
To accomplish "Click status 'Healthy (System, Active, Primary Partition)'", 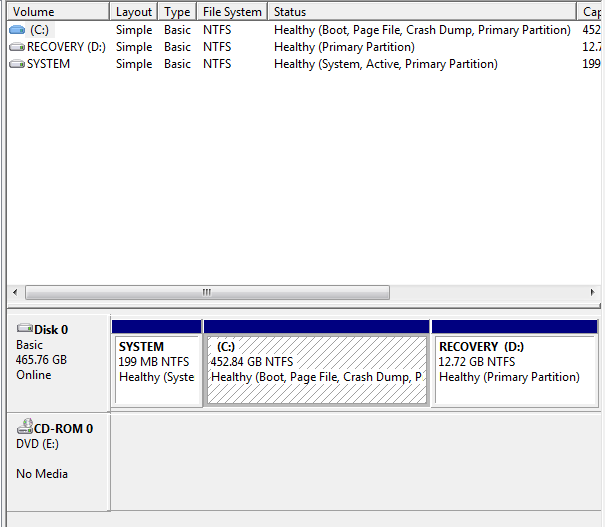I will 386,64.
